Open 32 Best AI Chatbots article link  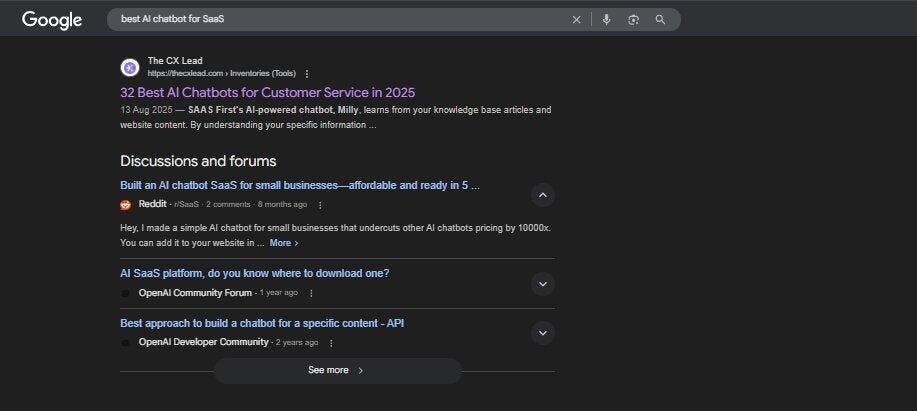tap(267, 92)
